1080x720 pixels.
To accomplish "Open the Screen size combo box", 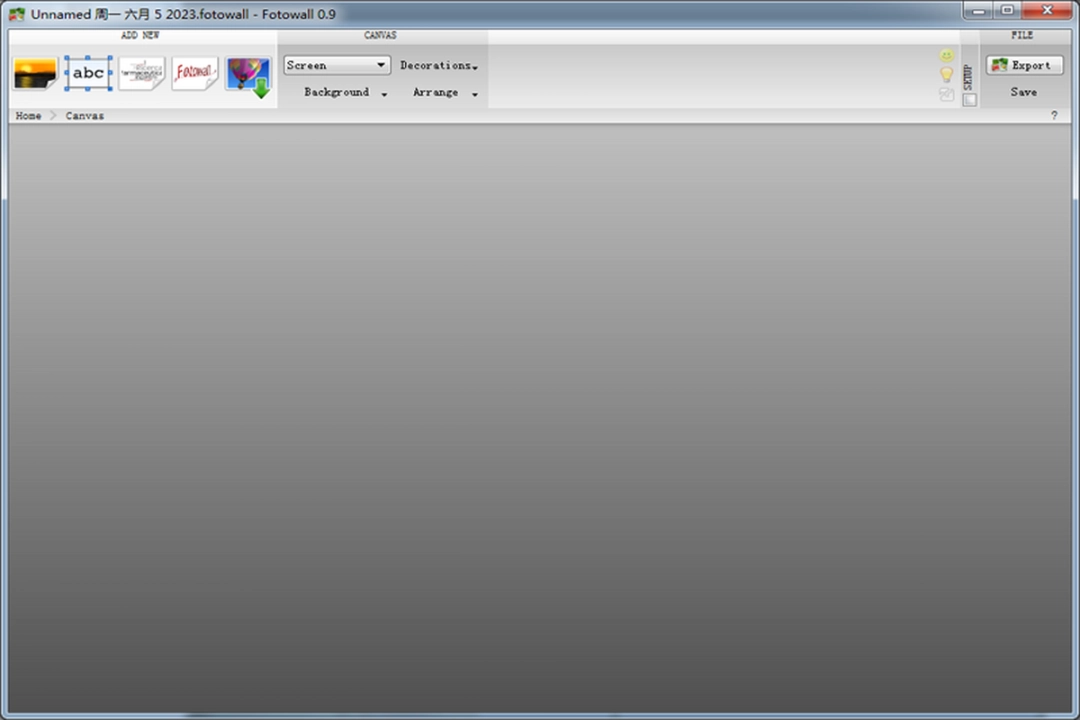I will click(x=336, y=64).
